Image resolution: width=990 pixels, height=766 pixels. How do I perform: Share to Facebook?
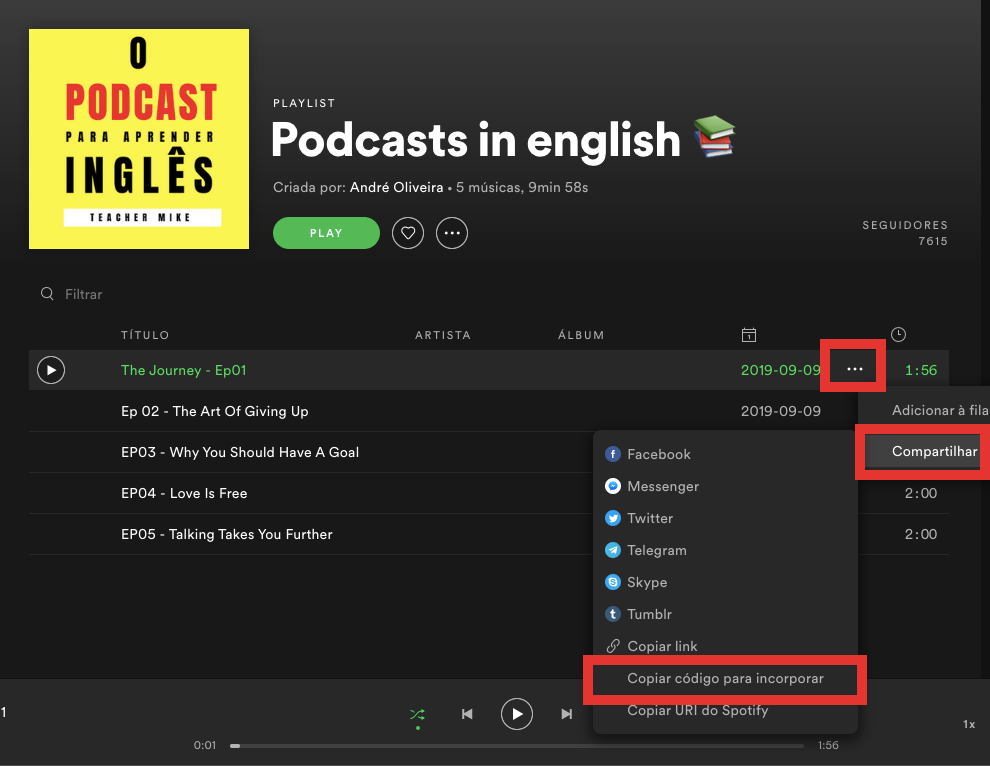(x=725, y=454)
